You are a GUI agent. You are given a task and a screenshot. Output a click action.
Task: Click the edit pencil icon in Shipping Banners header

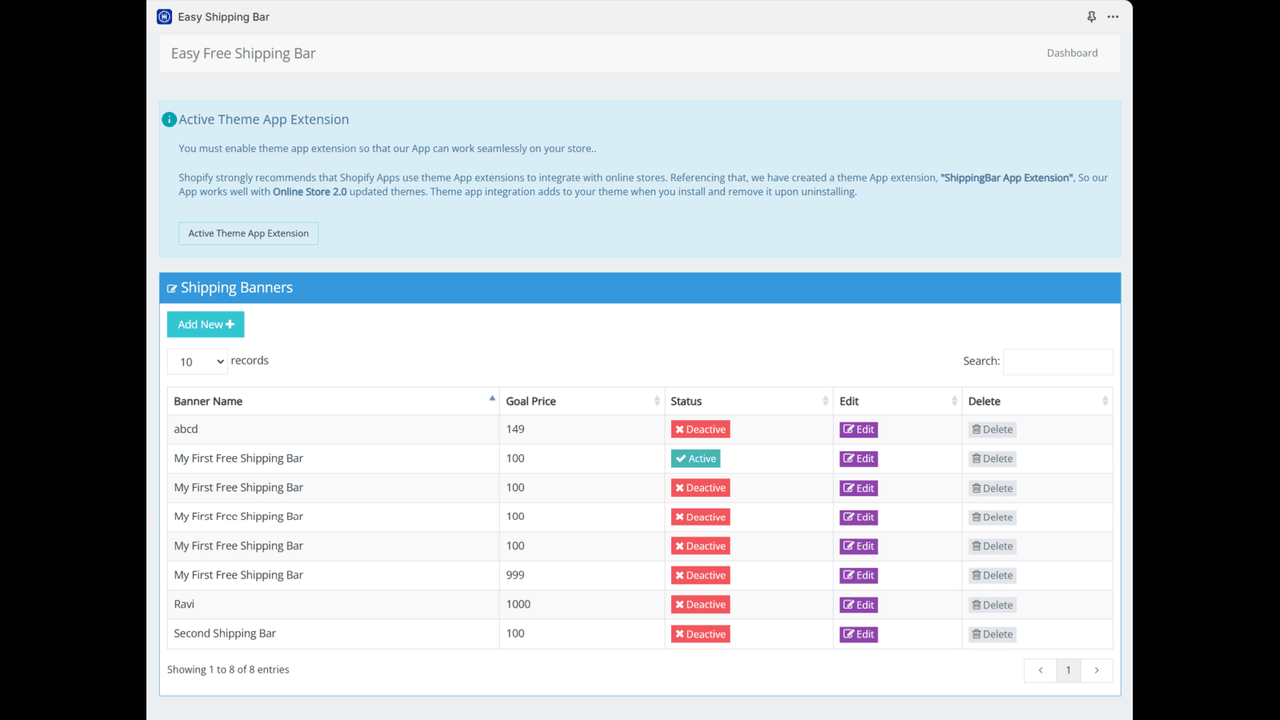172,287
